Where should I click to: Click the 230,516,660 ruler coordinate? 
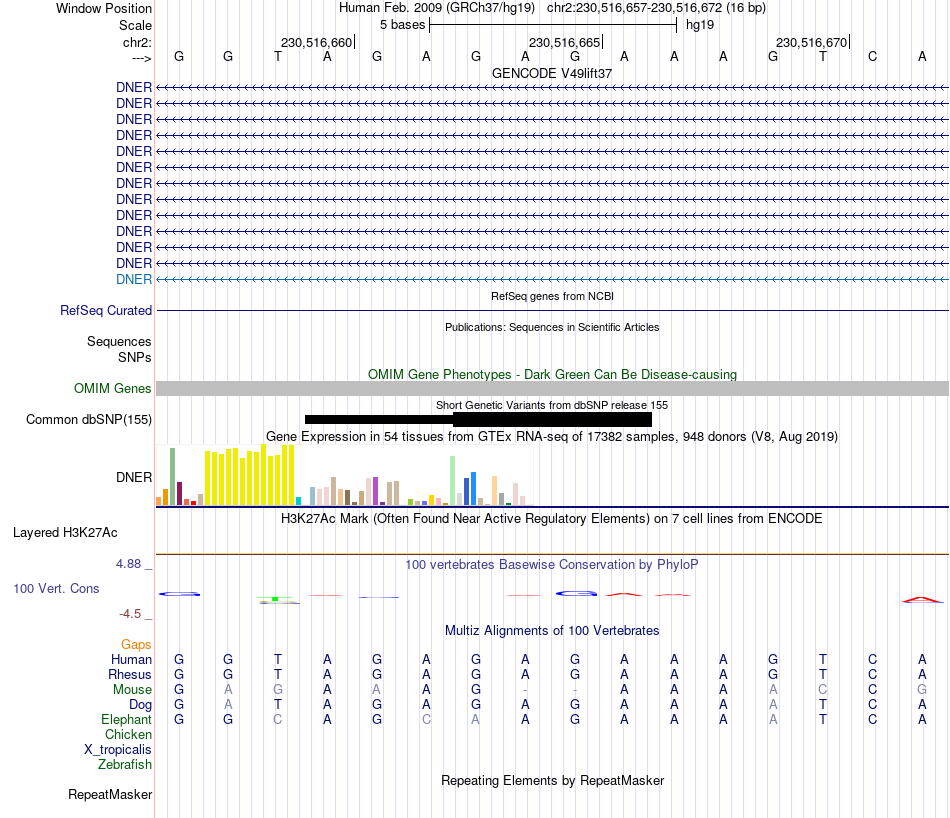tap(316, 42)
